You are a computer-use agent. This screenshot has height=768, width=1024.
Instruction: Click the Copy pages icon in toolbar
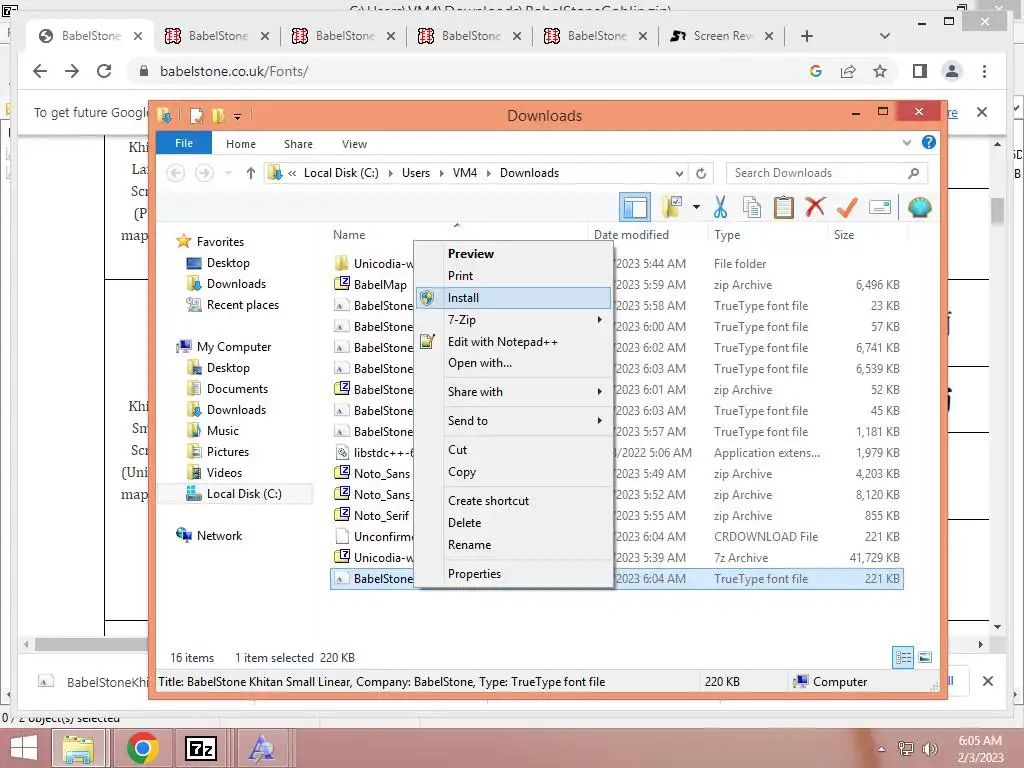[x=752, y=208]
